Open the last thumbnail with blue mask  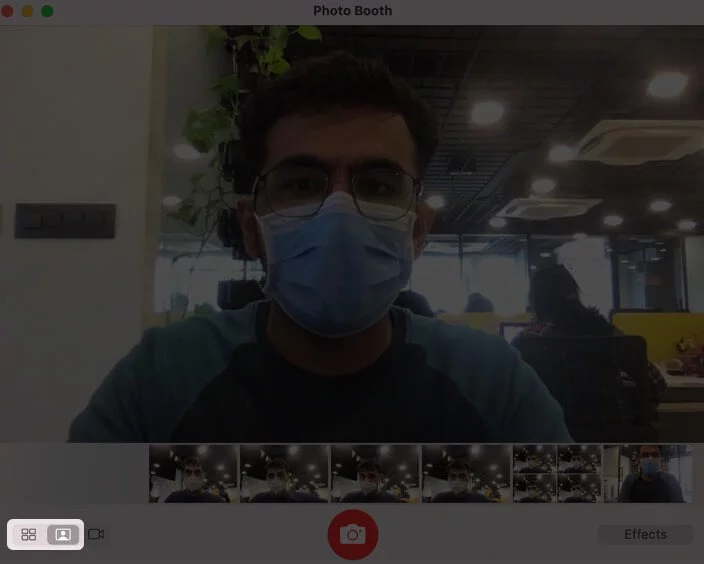648,474
